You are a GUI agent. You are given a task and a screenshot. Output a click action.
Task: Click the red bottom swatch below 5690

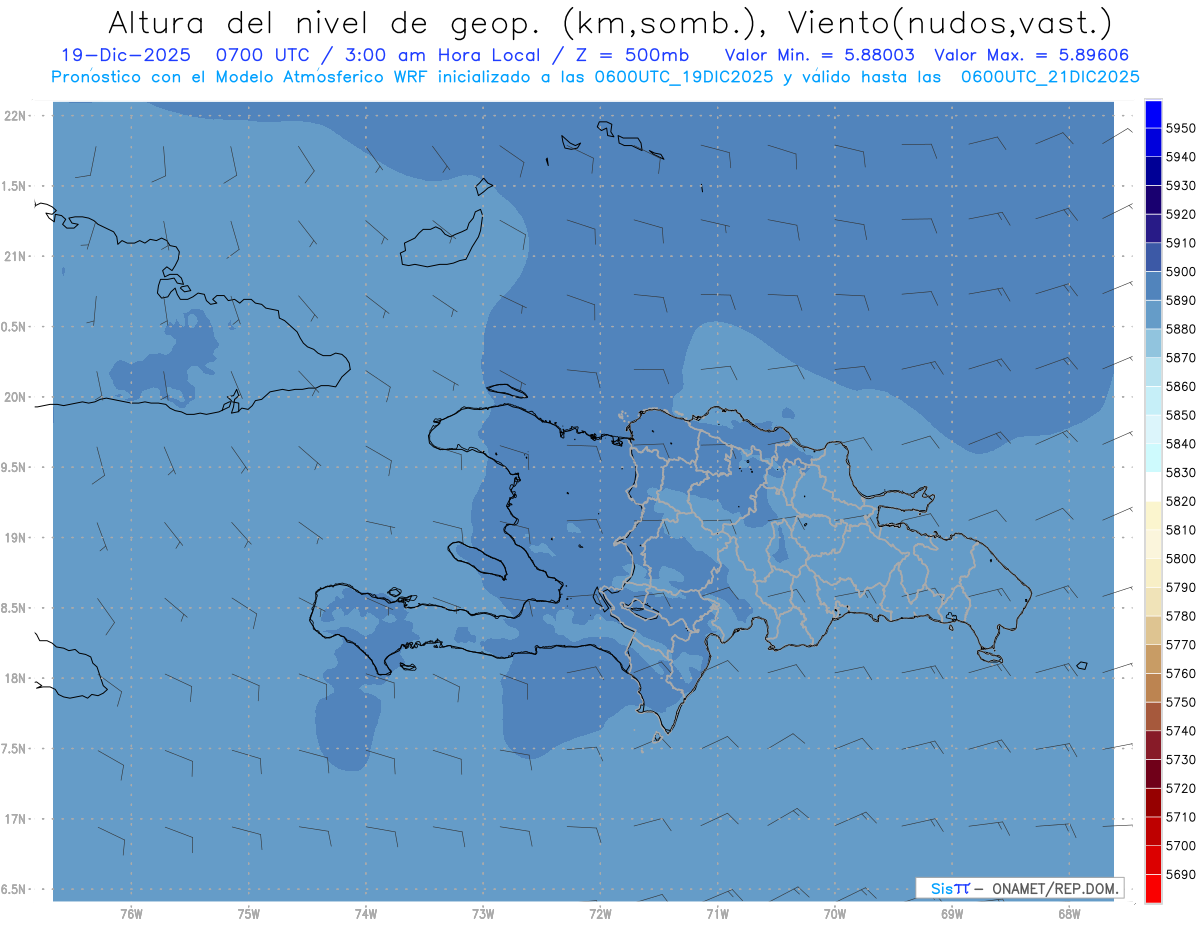click(1153, 888)
